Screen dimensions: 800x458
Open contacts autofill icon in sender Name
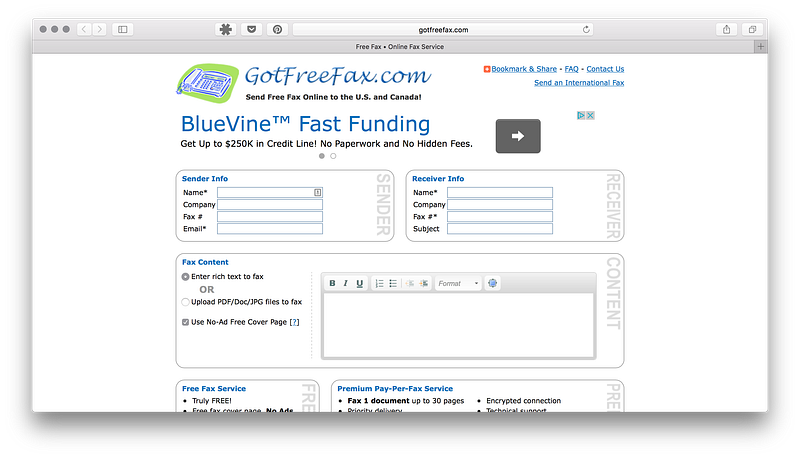coord(317,192)
